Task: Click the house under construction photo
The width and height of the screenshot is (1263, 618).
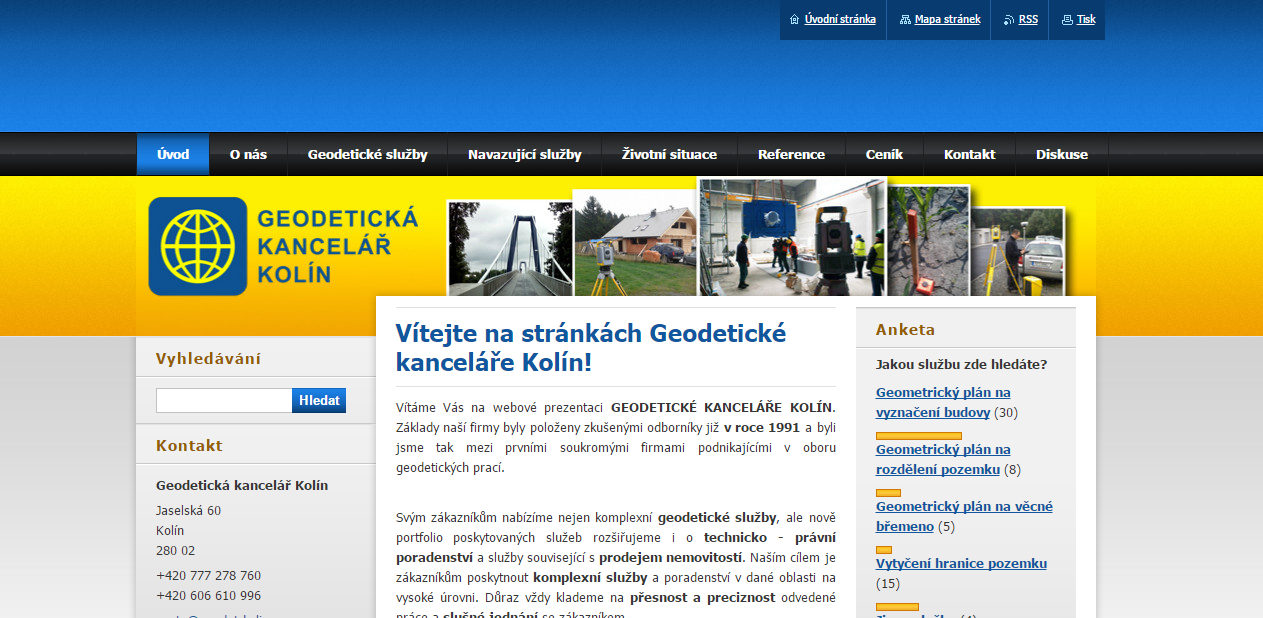Action: point(635,243)
